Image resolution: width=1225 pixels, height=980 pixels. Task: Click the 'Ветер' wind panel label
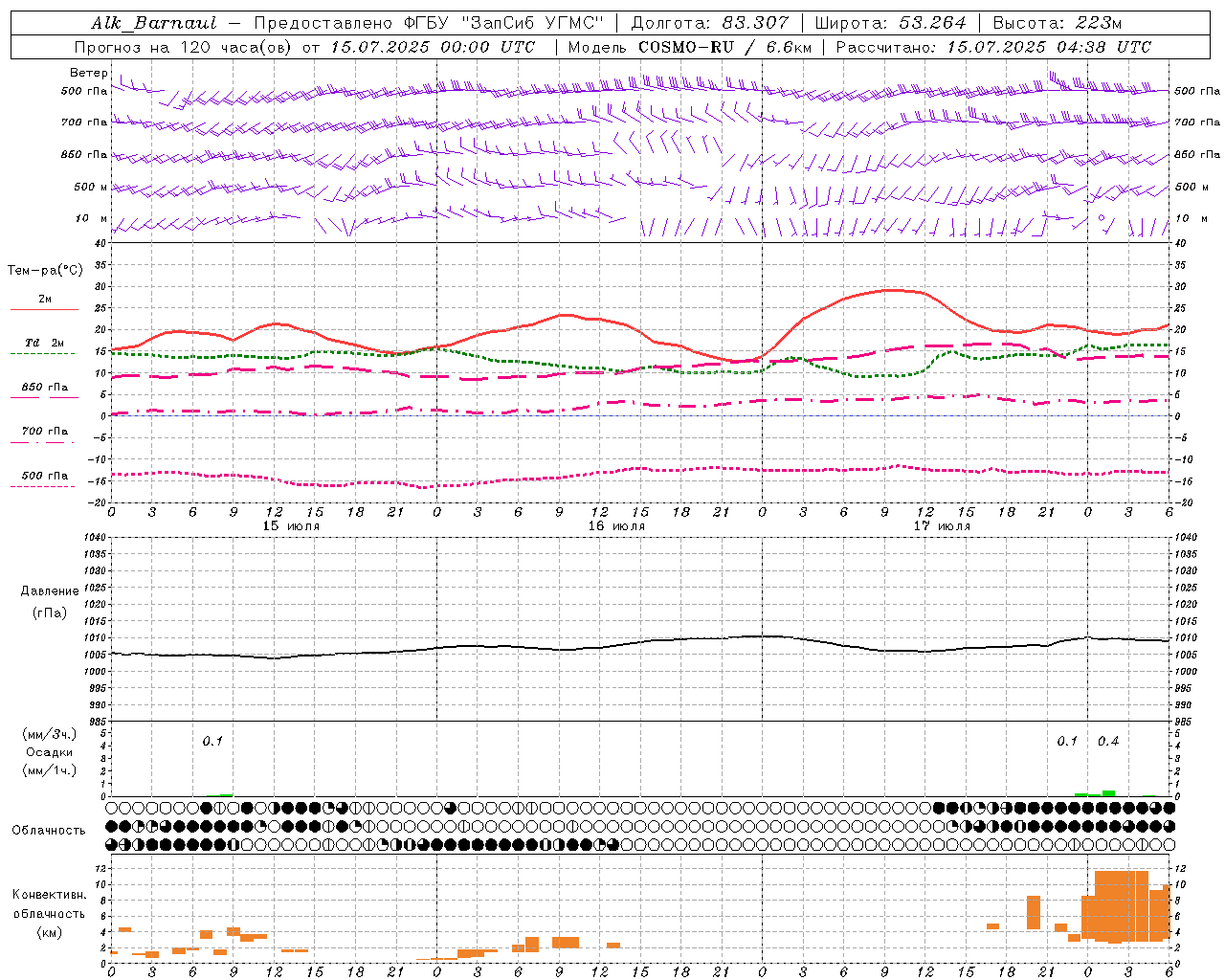point(88,73)
